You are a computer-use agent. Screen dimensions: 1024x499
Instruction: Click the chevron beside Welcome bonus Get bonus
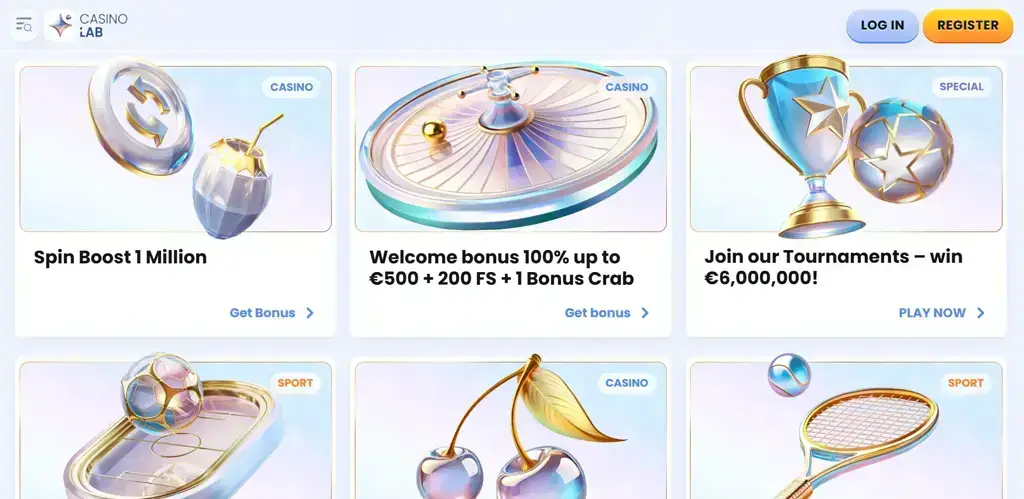pos(645,313)
